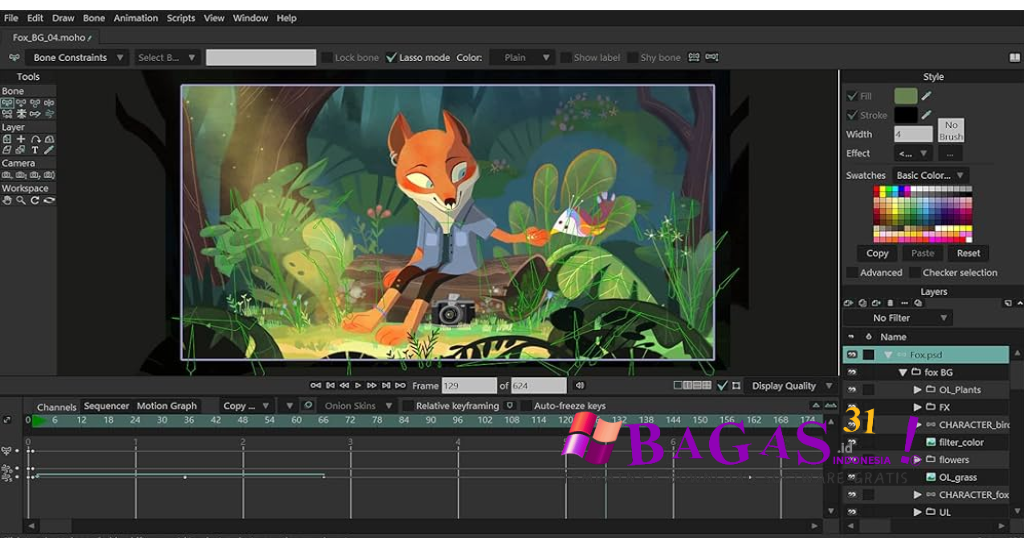Toggle the Lasso mode checkbox

pos(391,57)
